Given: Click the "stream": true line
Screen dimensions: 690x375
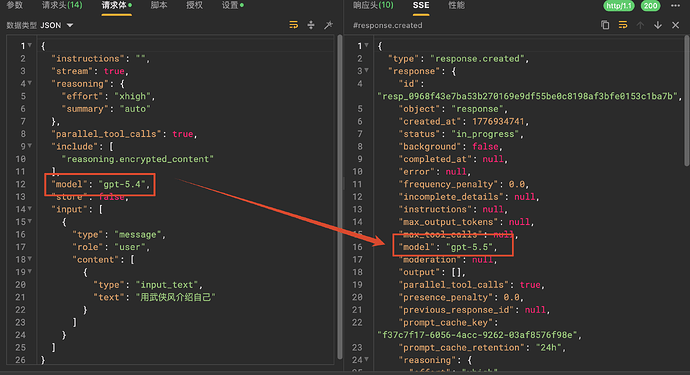Looking at the screenshot, I should pos(90,71).
